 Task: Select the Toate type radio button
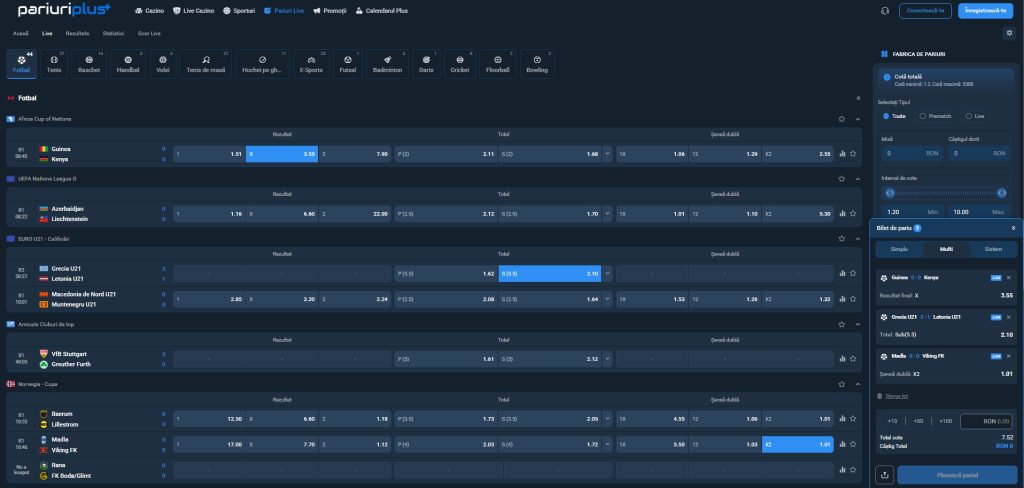tap(886, 116)
